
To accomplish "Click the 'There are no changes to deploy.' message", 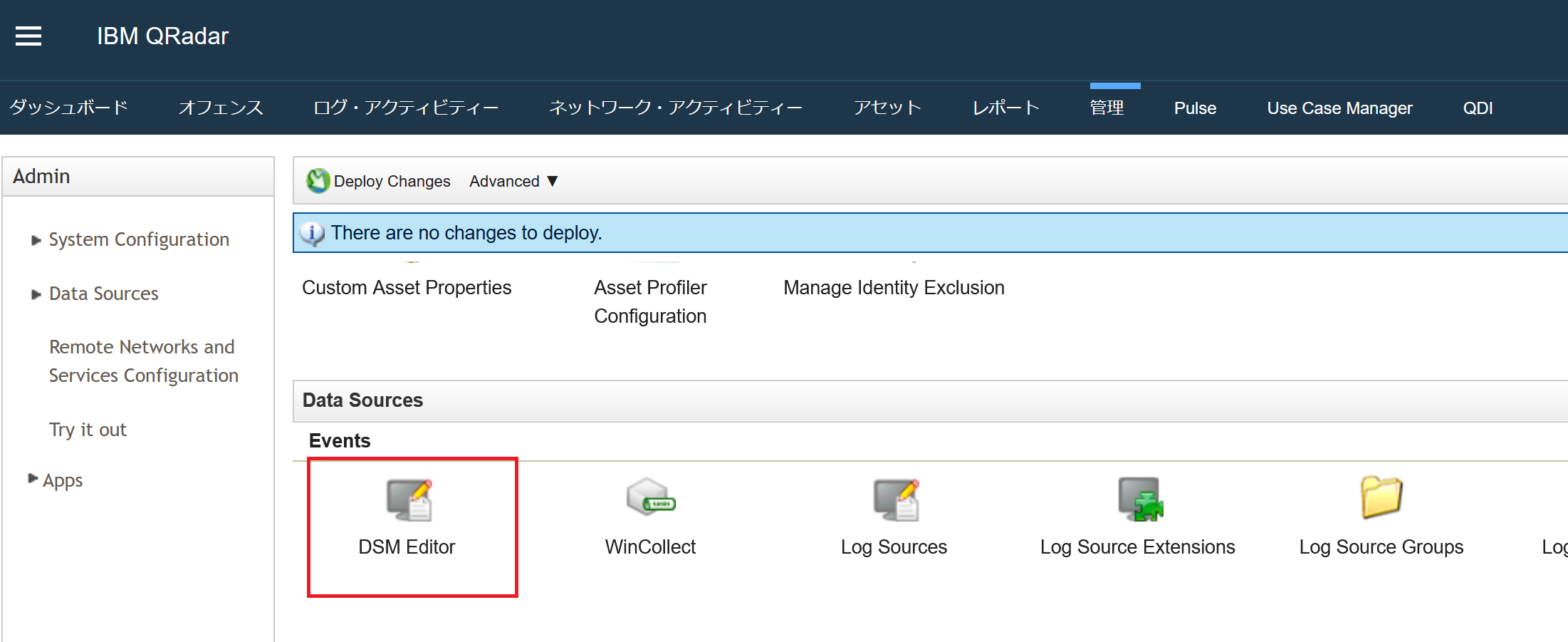I will click(x=467, y=233).
